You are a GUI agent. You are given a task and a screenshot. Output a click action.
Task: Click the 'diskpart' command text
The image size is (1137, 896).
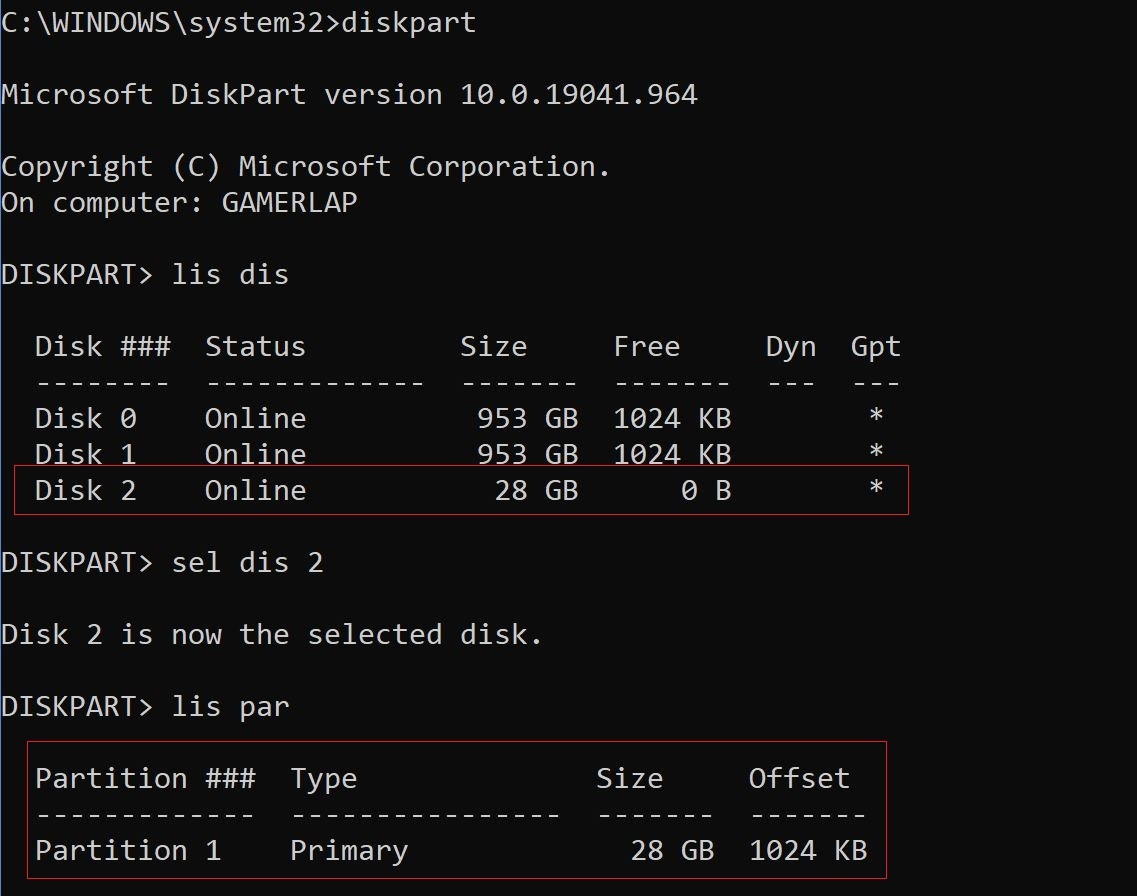point(408,22)
